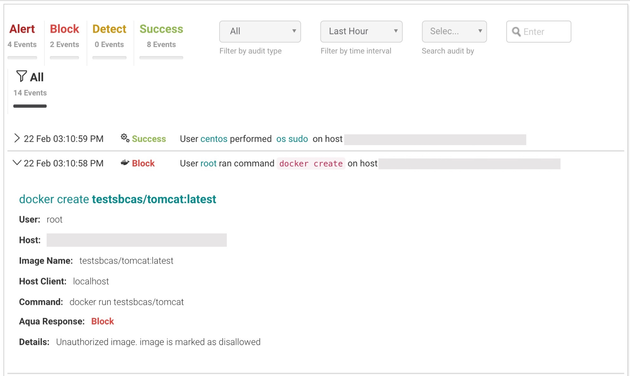Open the docker create testsbcas/tomcat:latest heading
The height and width of the screenshot is (376, 630).
tap(118, 199)
